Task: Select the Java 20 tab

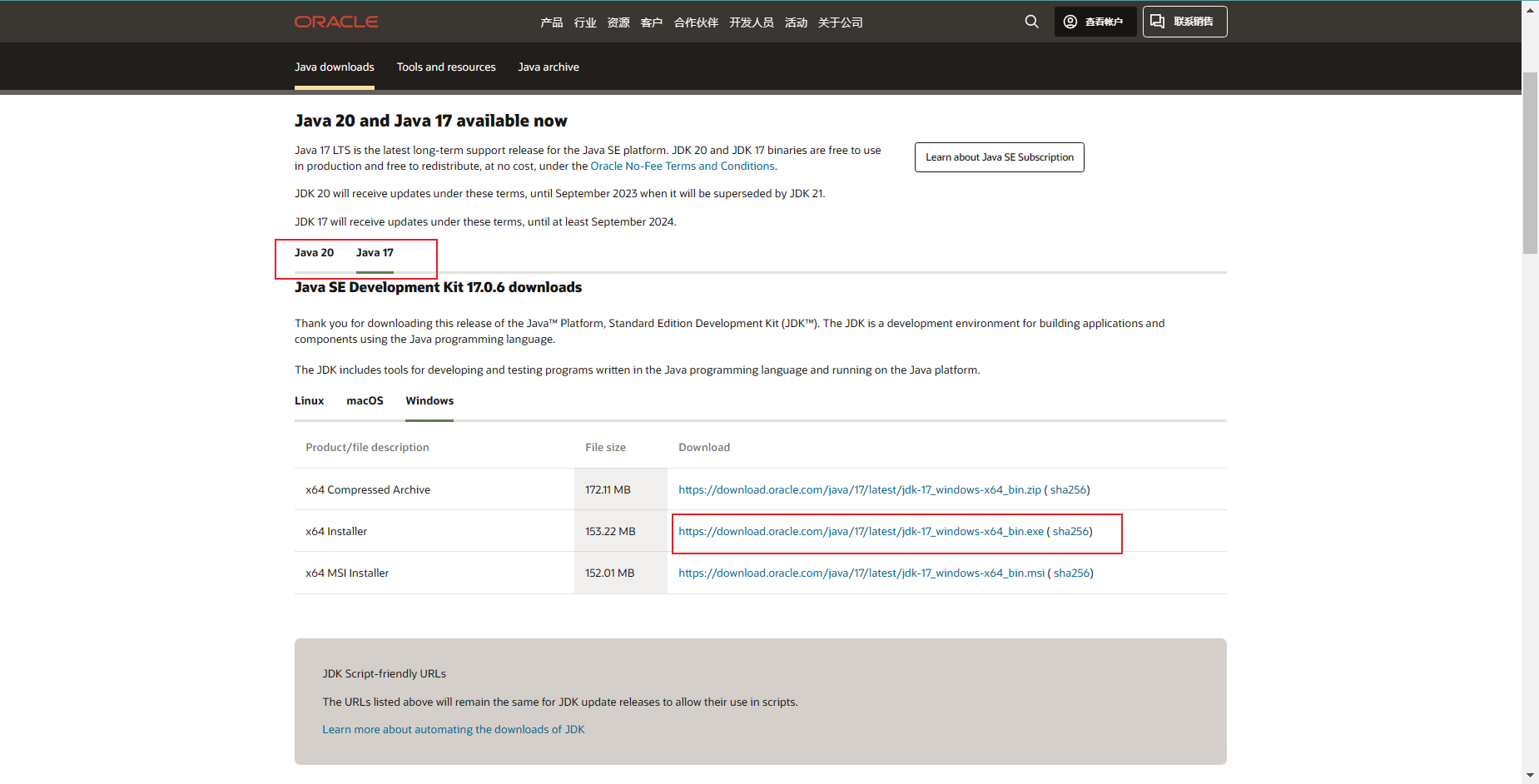Action: tap(314, 253)
